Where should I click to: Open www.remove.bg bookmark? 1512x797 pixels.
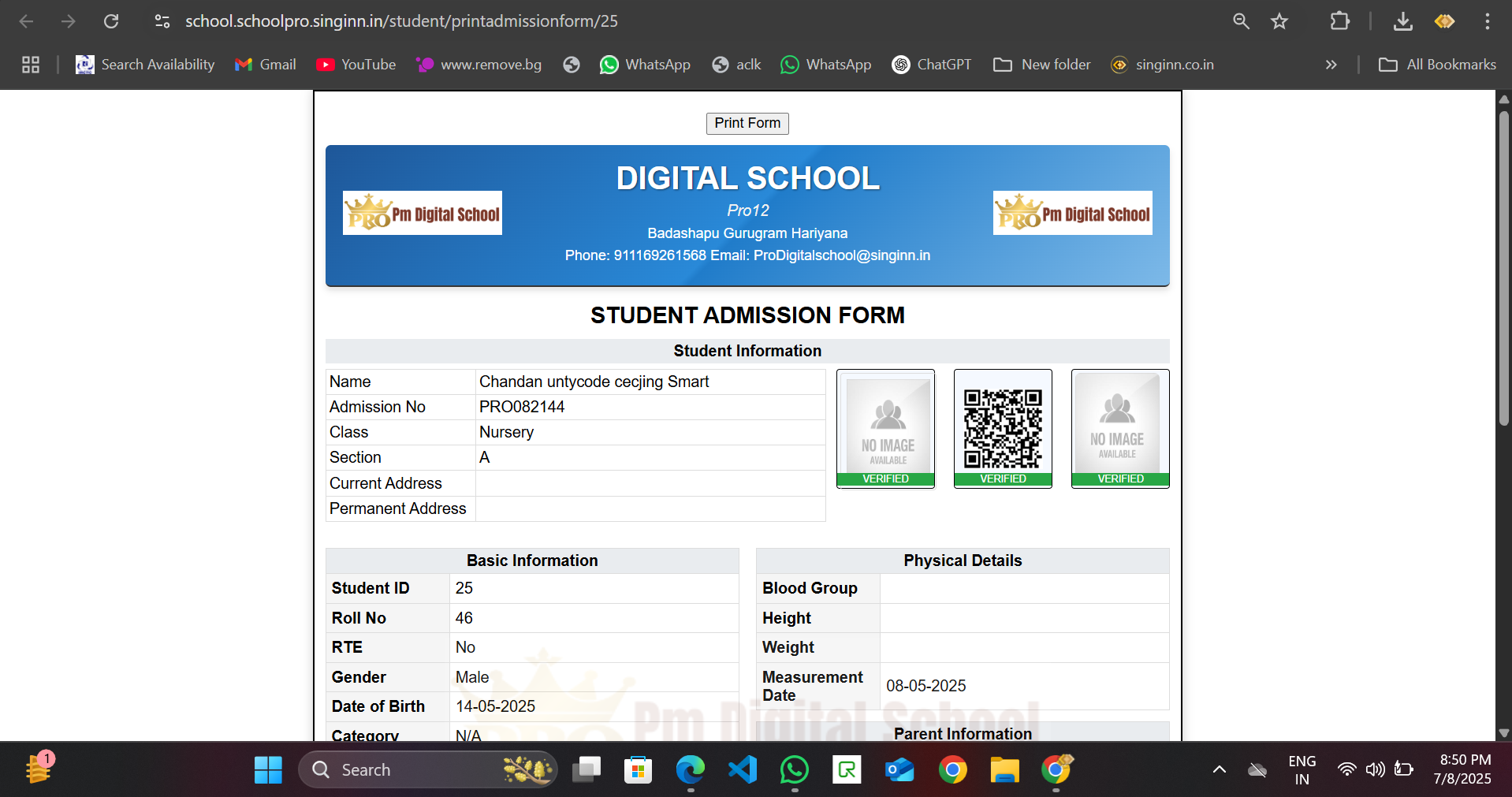click(x=479, y=65)
